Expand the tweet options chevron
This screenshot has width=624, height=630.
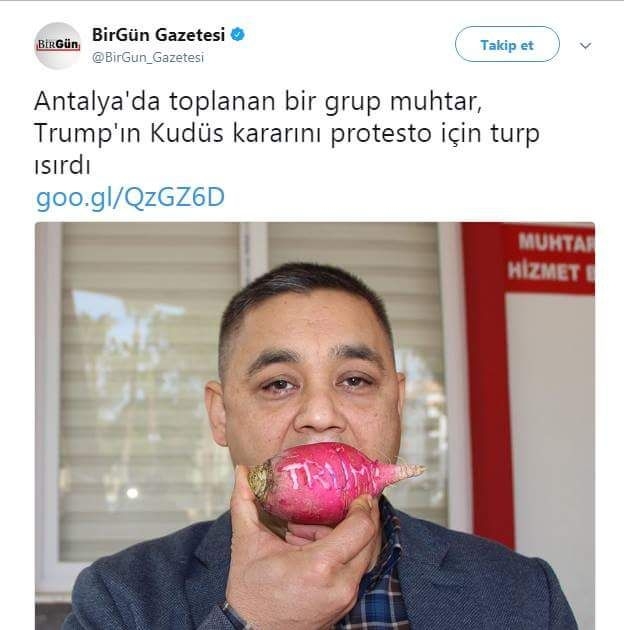(585, 45)
